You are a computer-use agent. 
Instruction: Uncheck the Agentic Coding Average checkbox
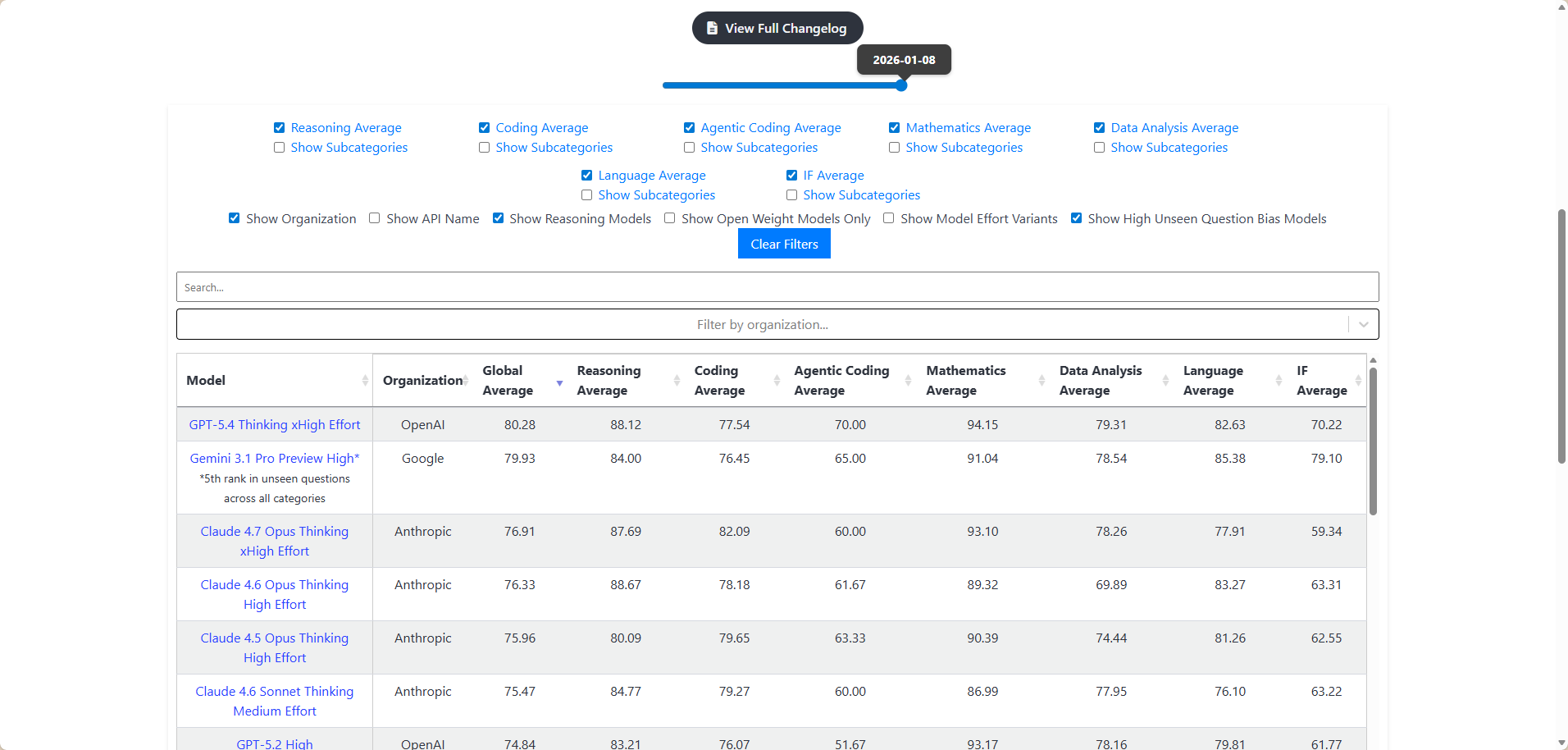pos(689,128)
